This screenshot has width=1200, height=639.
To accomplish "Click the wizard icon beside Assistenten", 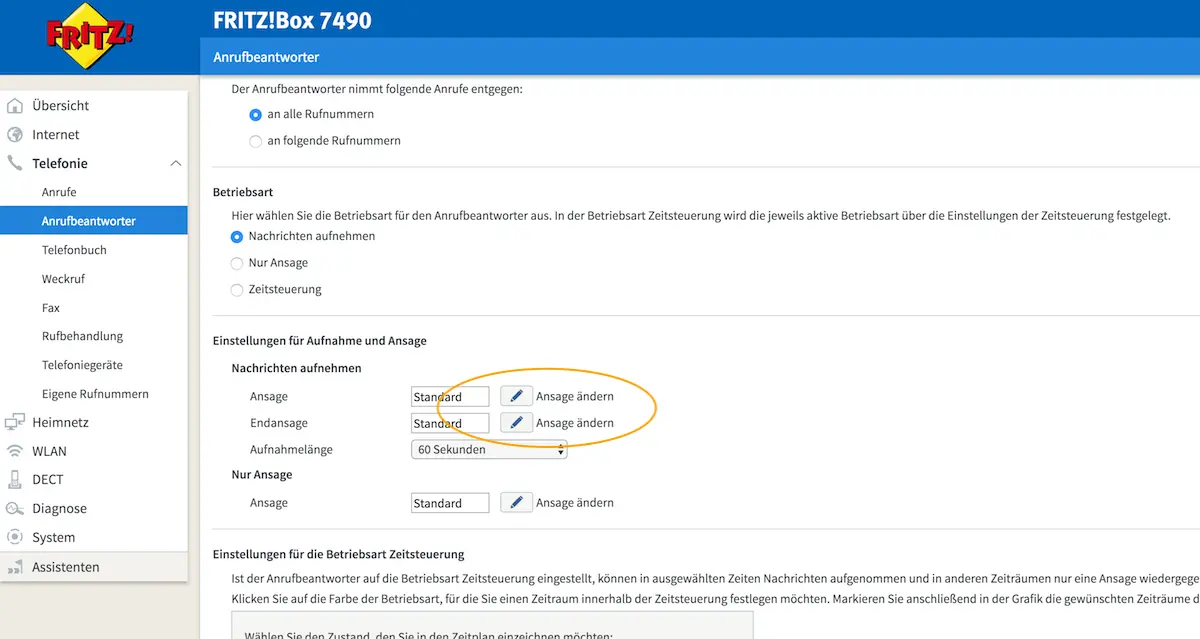I will 15,567.
